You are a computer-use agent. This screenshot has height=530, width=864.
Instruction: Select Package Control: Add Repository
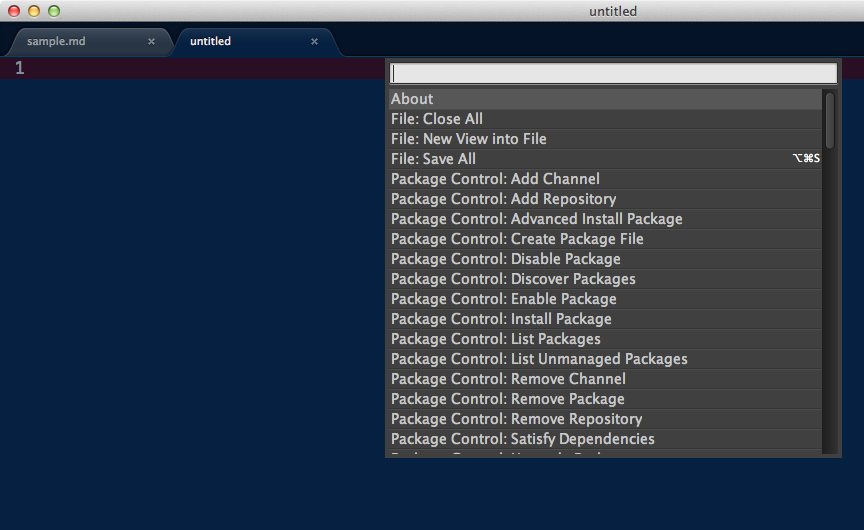tap(606, 199)
